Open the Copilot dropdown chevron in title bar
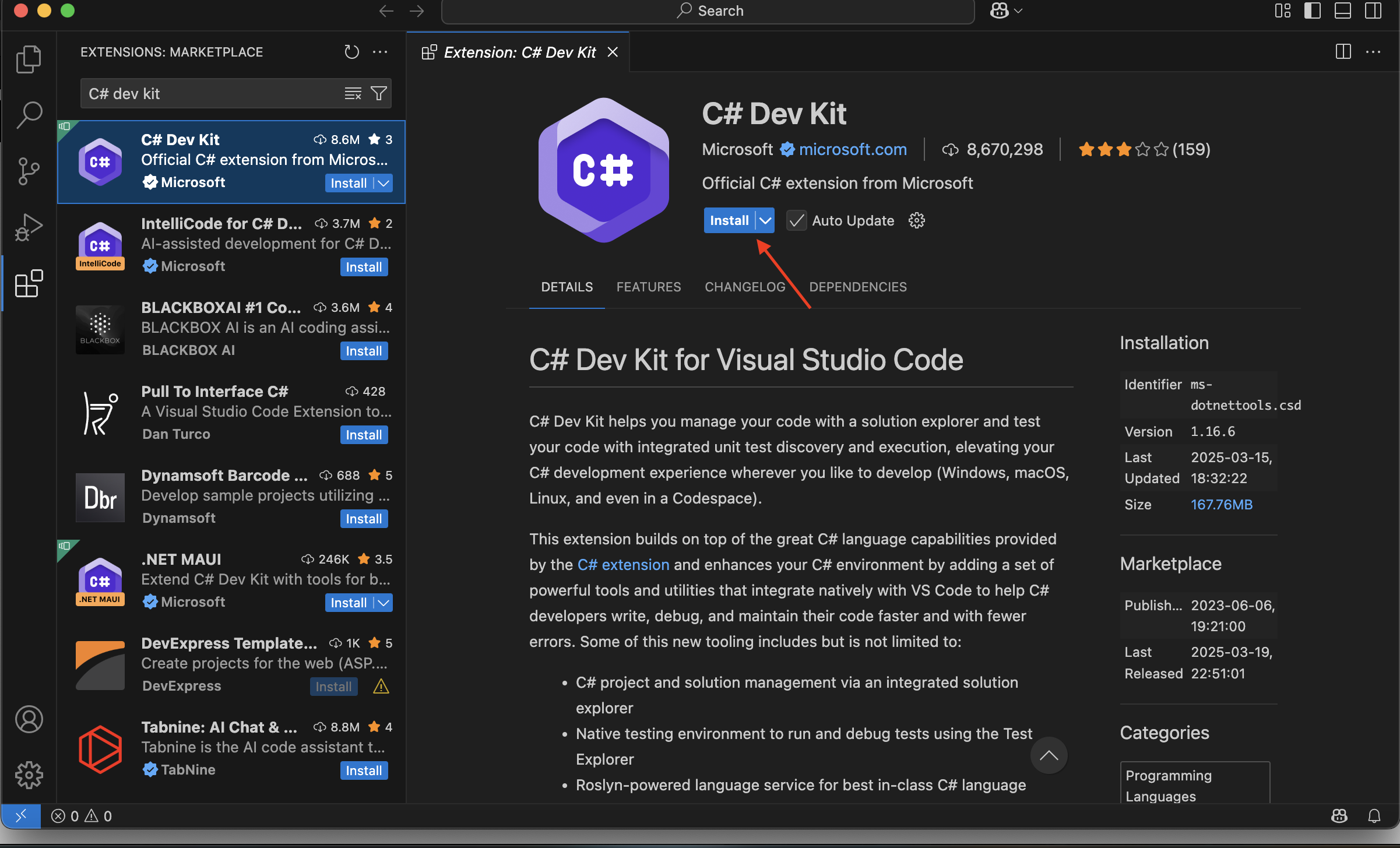Image resolution: width=1400 pixels, height=848 pixels. point(1018,11)
